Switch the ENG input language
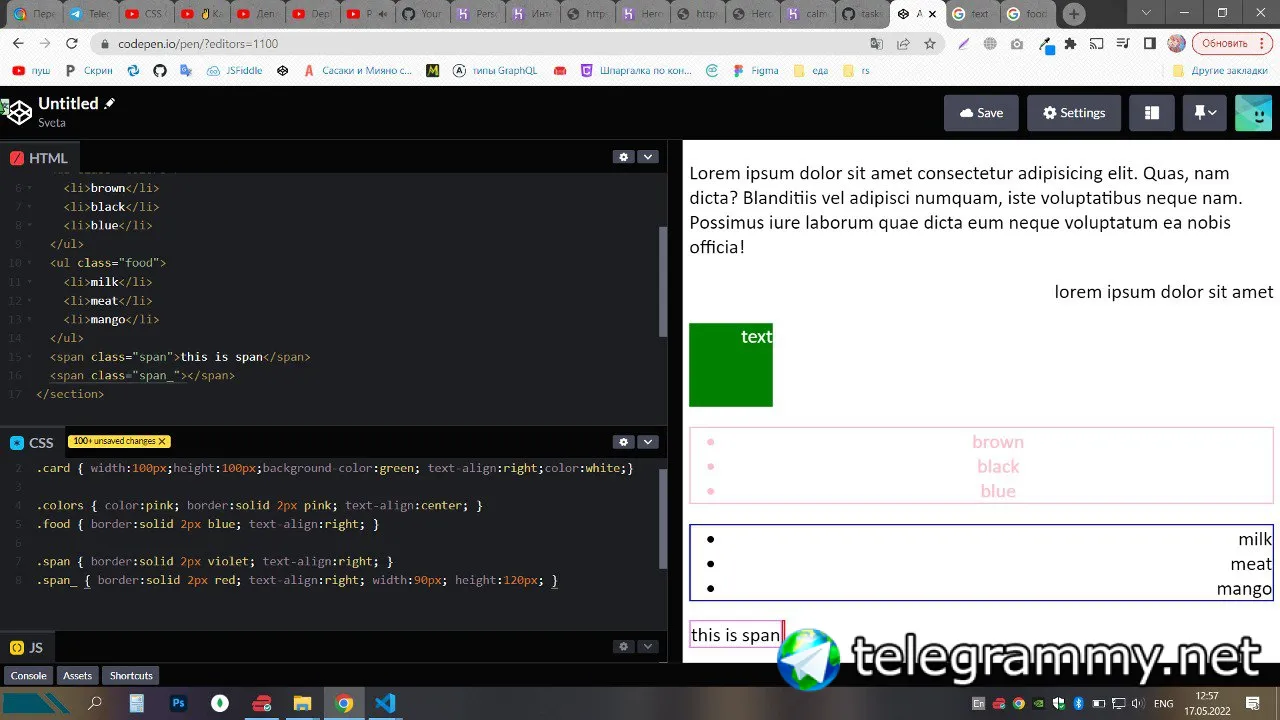Image resolution: width=1280 pixels, height=720 pixels. [1163, 703]
